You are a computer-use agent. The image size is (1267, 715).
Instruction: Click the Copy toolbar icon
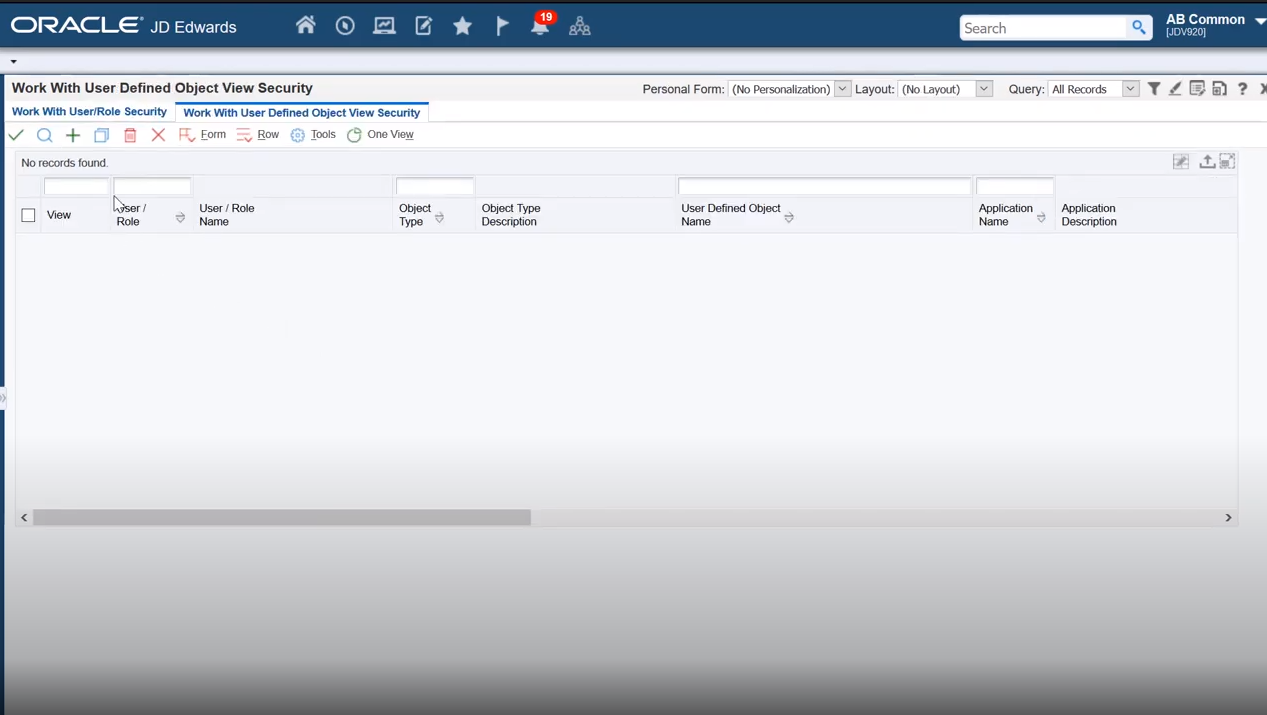tap(101, 135)
